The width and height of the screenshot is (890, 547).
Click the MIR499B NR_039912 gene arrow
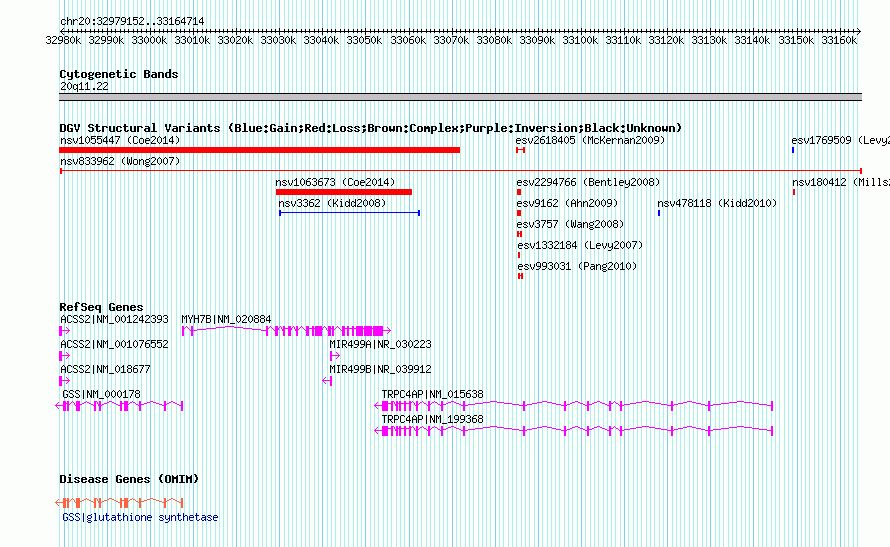click(x=327, y=381)
